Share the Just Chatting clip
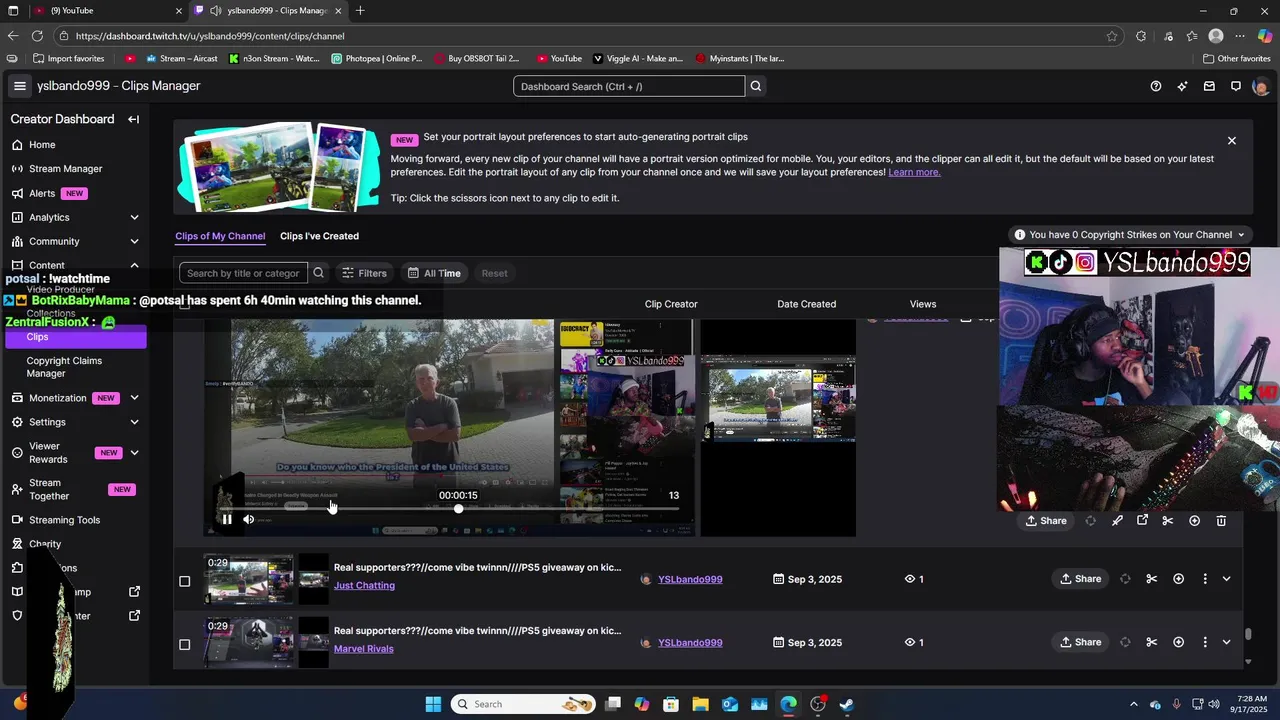 pos(1080,579)
